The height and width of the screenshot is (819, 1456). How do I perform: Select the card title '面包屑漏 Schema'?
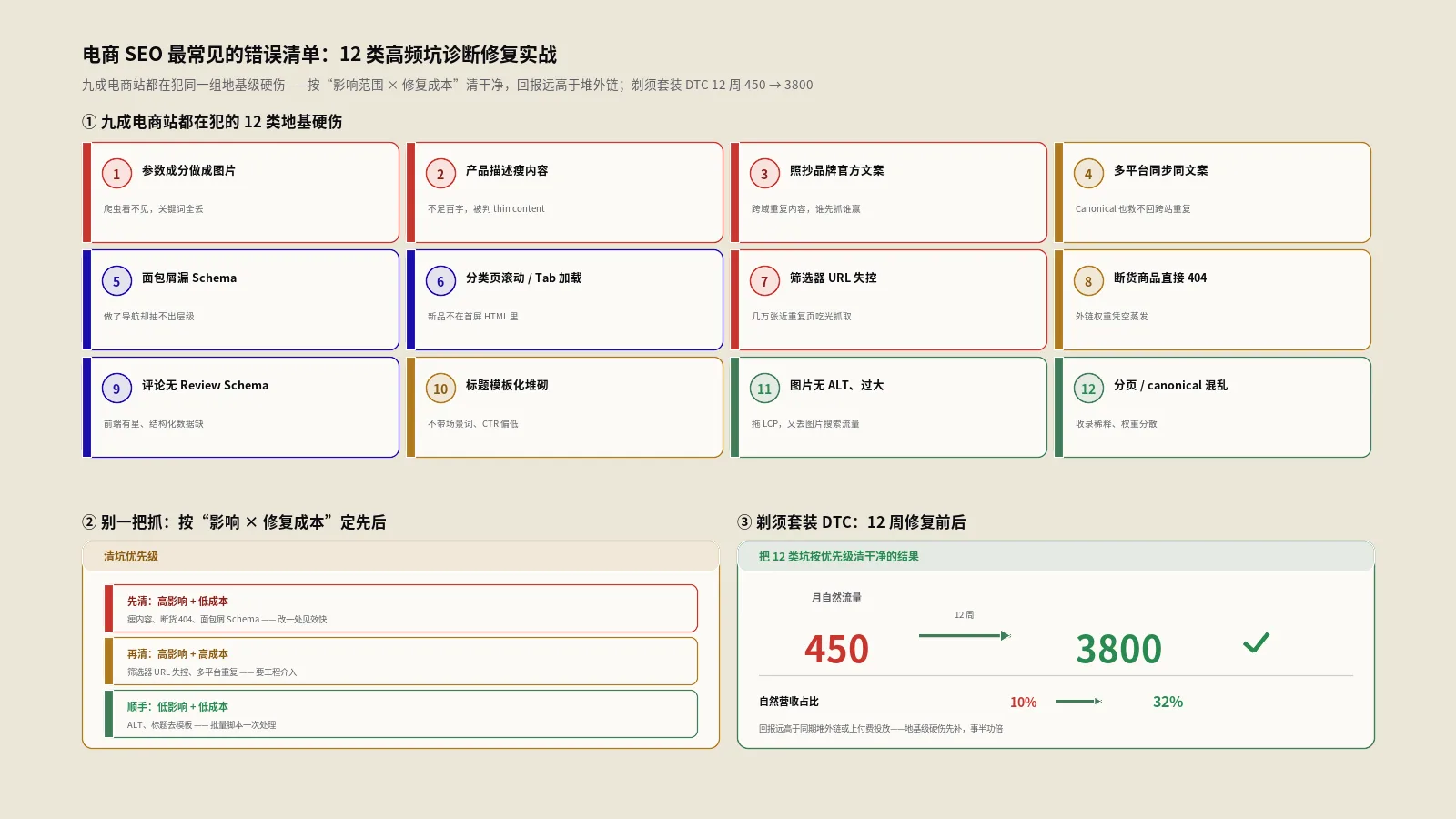(189, 278)
